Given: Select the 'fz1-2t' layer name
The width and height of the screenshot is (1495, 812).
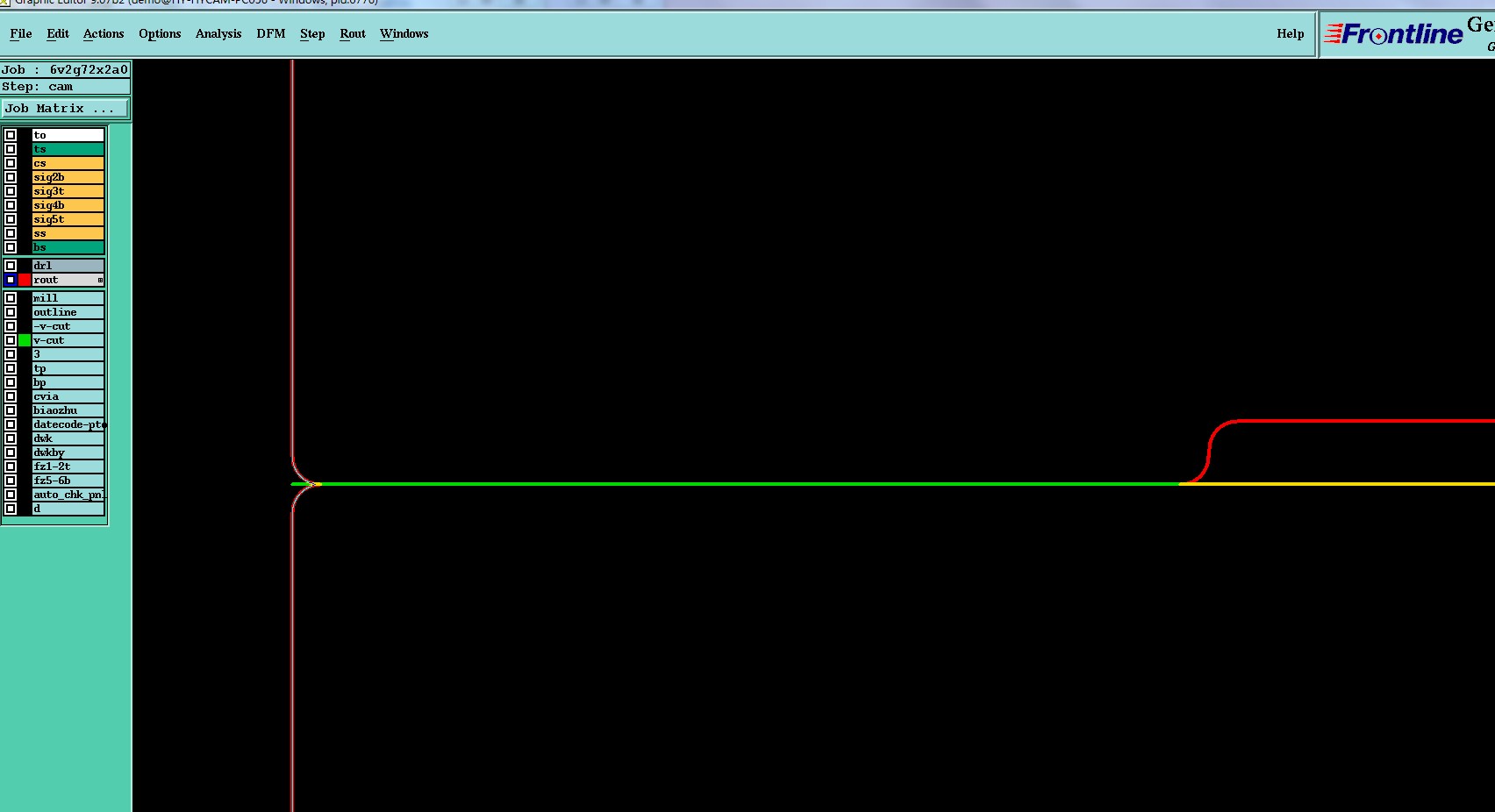Looking at the screenshot, I should click(68, 467).
